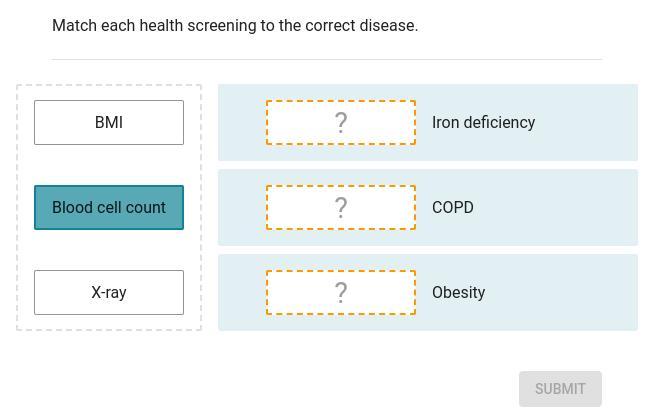Click empty space between Blood cell count and X-ray
661x418 pixels.
[109, 250]
